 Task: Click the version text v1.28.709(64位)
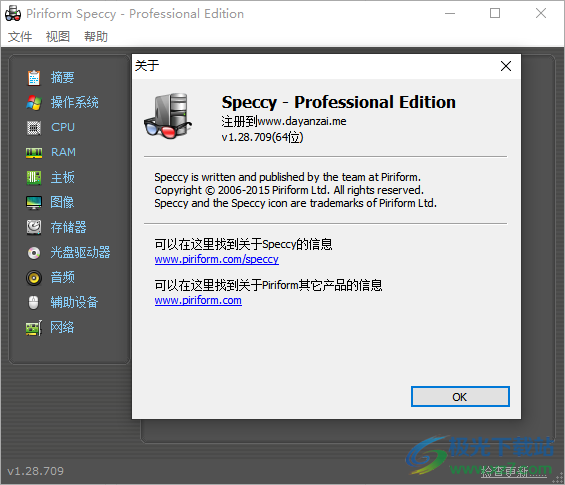(262, 137)
